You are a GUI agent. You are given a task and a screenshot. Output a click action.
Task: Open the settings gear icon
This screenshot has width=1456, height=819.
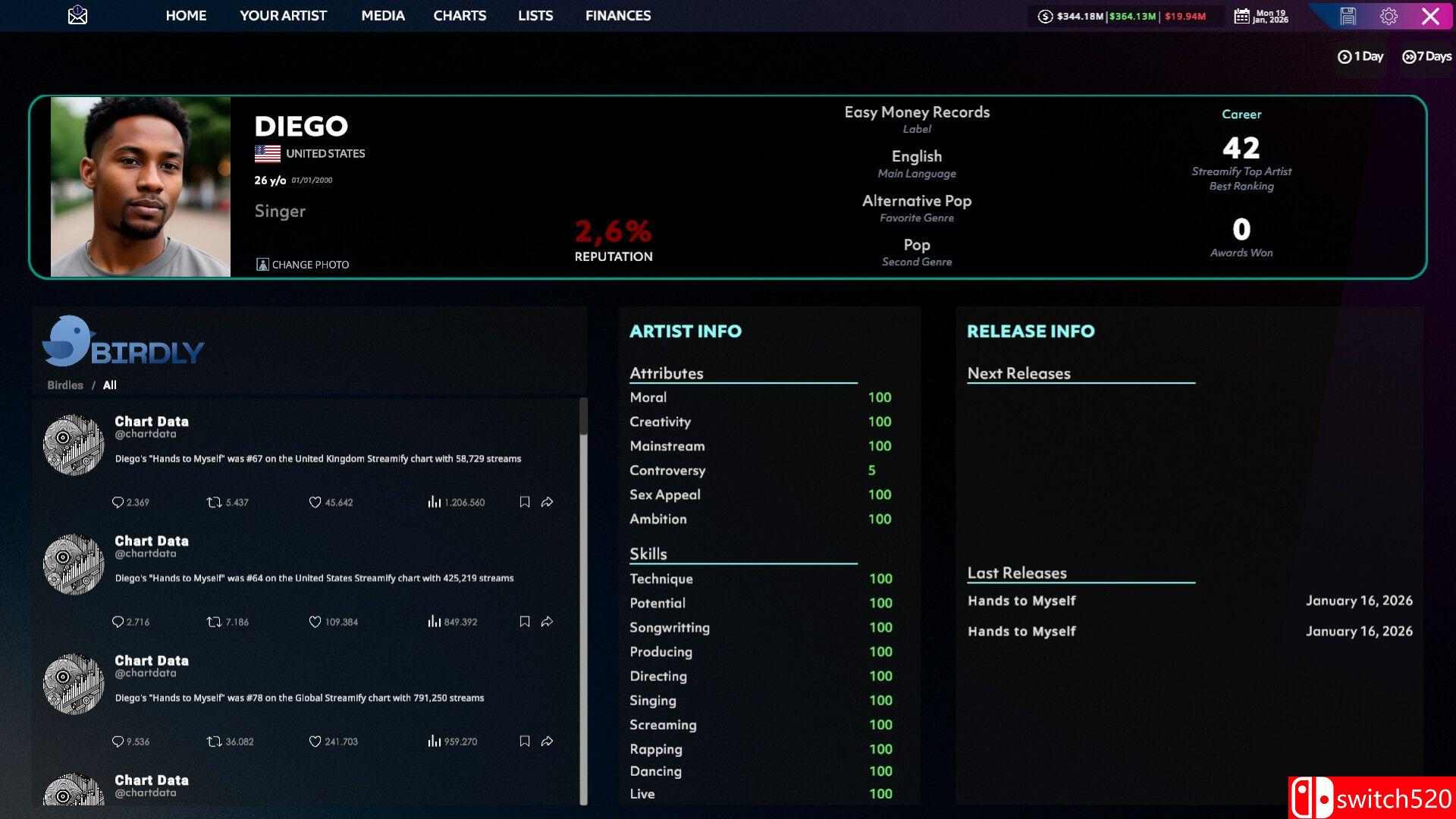[1389, 16]
